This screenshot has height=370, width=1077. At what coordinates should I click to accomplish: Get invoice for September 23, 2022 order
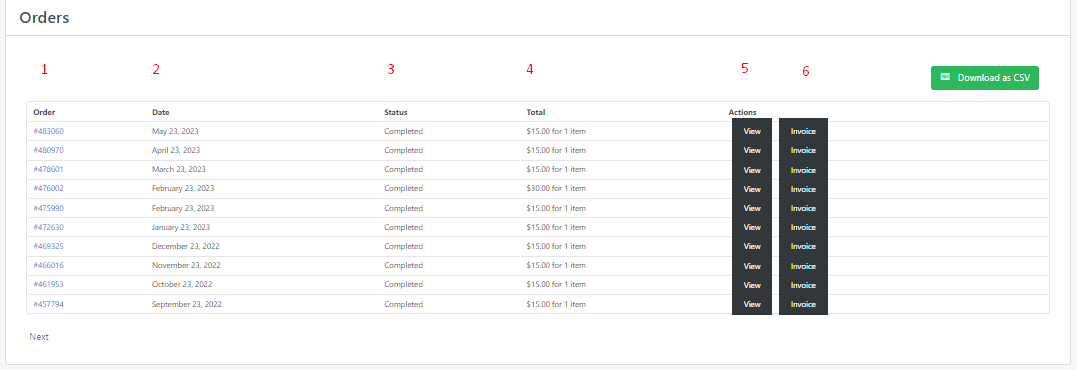(803, 304)
